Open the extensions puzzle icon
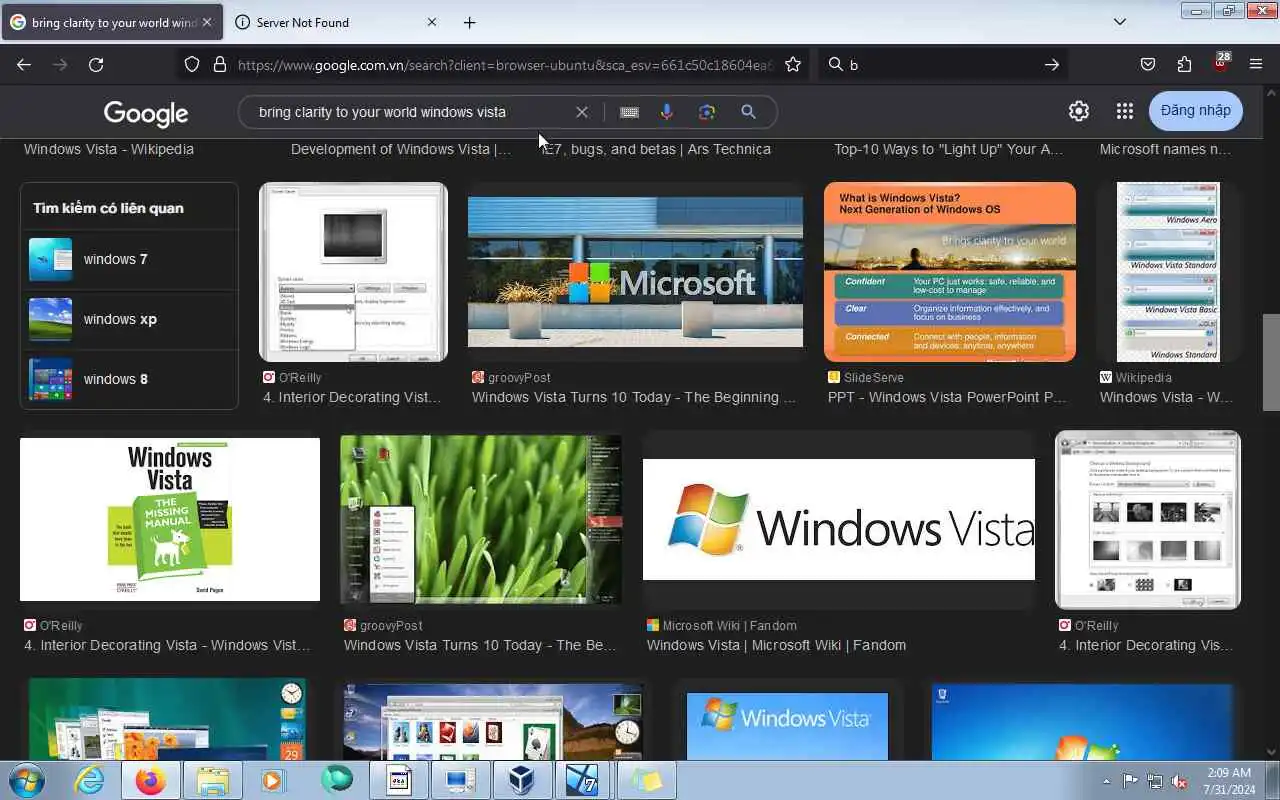 click(1184, 64)
